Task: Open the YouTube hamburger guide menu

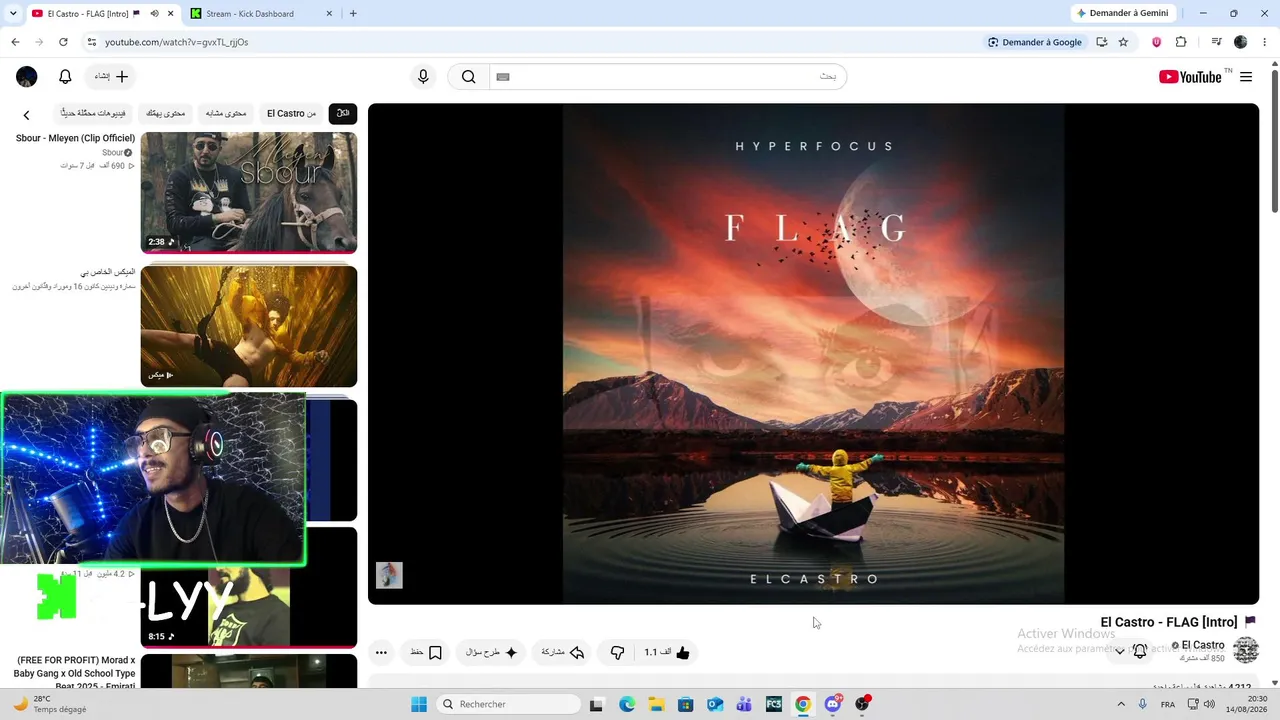Action: 1246,77
